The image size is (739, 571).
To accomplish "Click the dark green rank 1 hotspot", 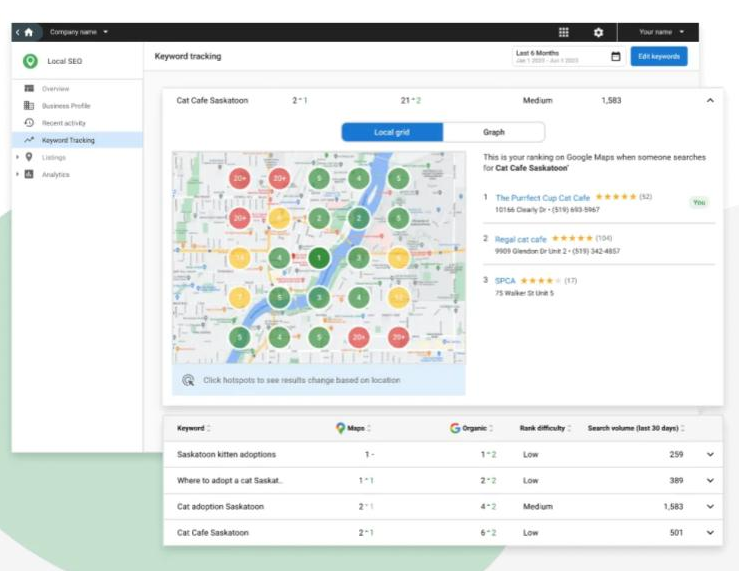I will pos(319,258).
